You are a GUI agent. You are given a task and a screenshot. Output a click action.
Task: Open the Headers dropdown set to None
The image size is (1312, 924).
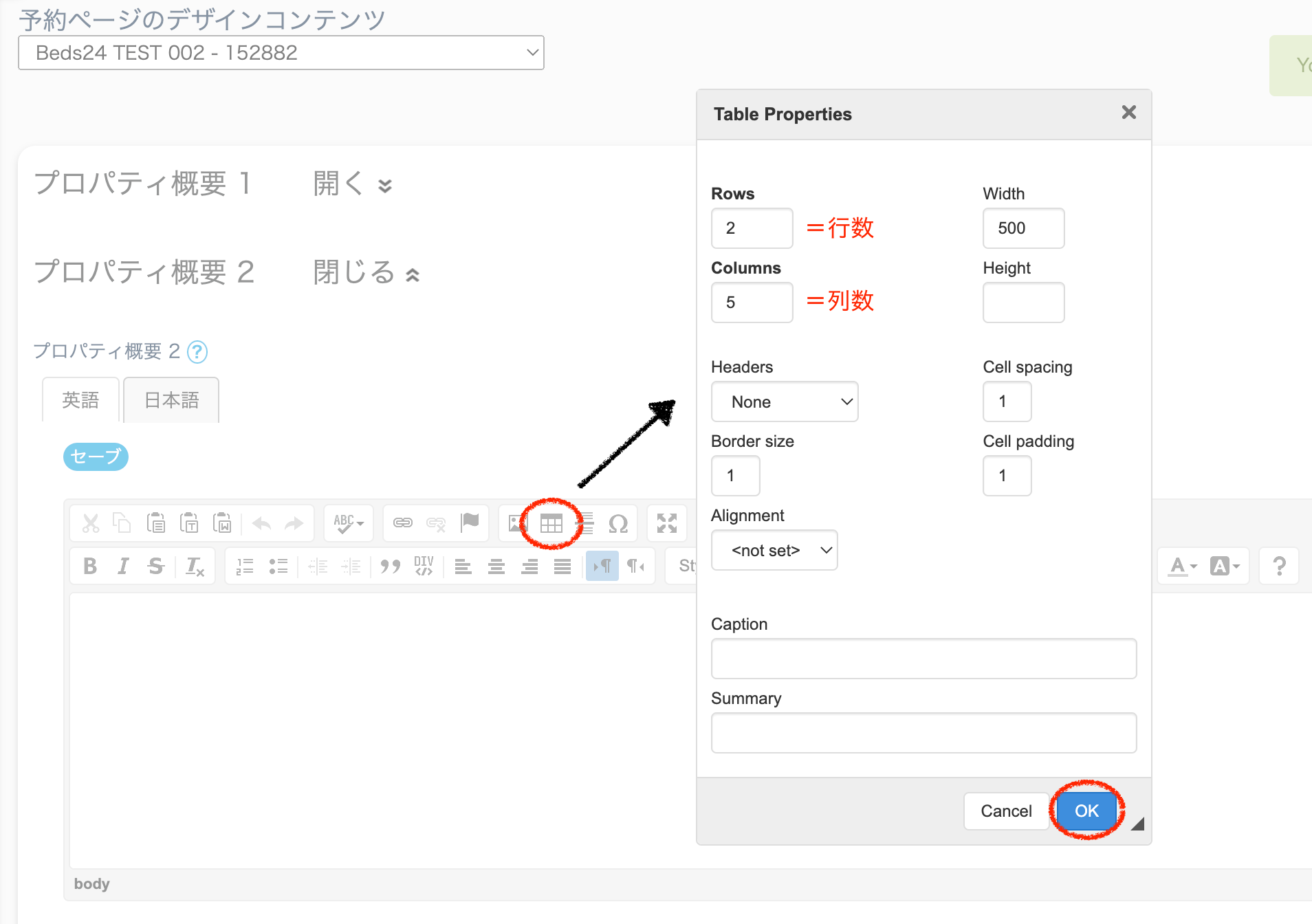[785, 402]
